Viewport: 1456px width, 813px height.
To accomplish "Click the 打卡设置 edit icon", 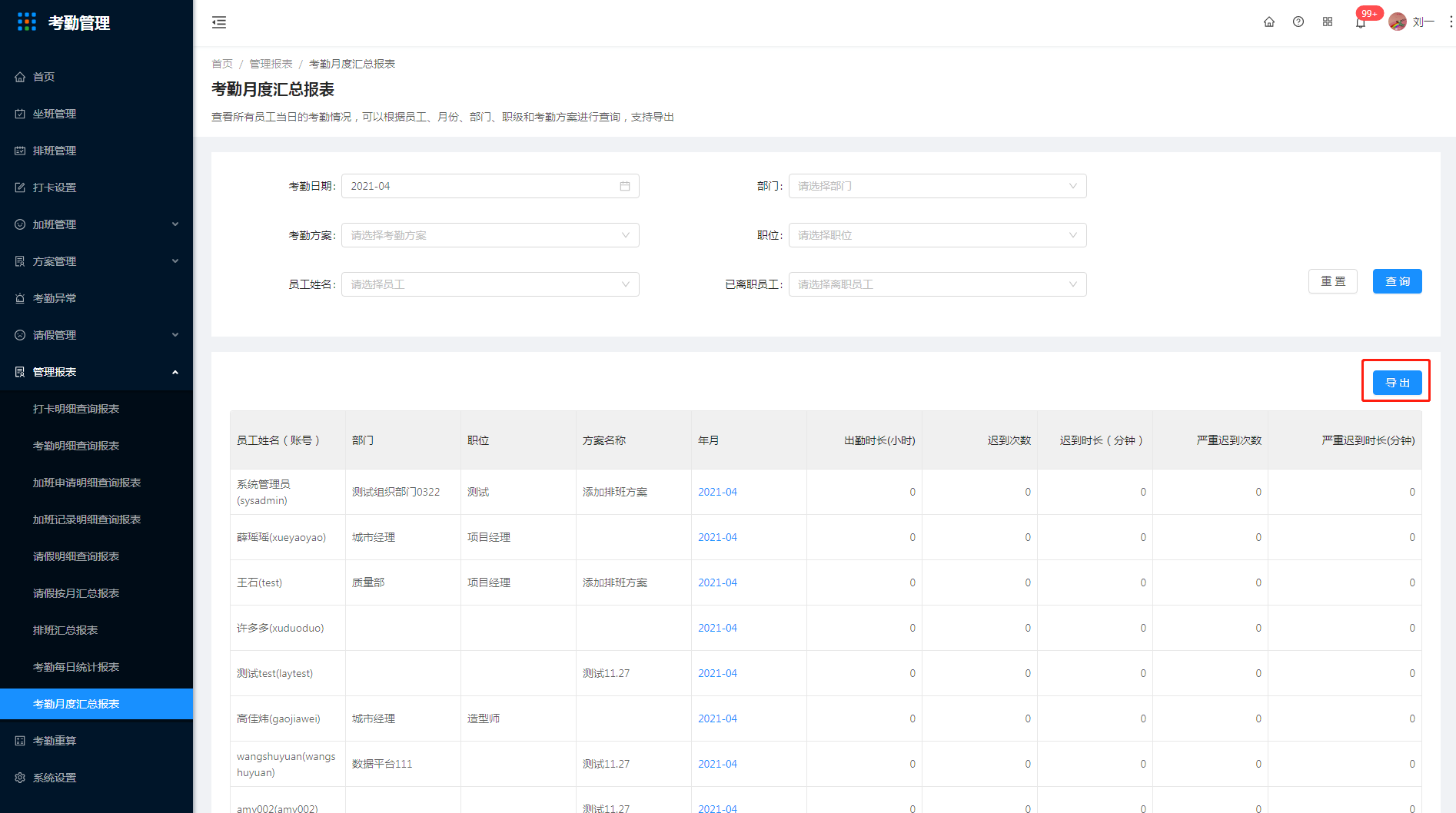I will point(20,187).
